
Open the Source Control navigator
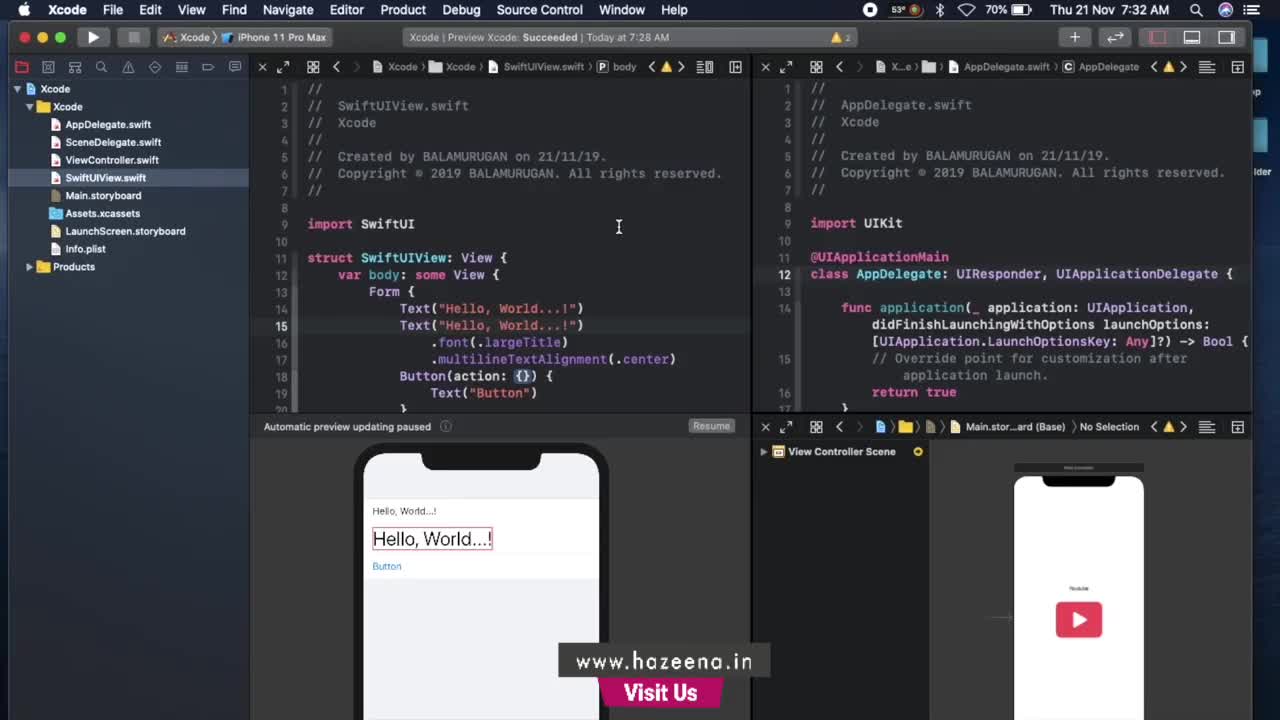pos(48,67)
